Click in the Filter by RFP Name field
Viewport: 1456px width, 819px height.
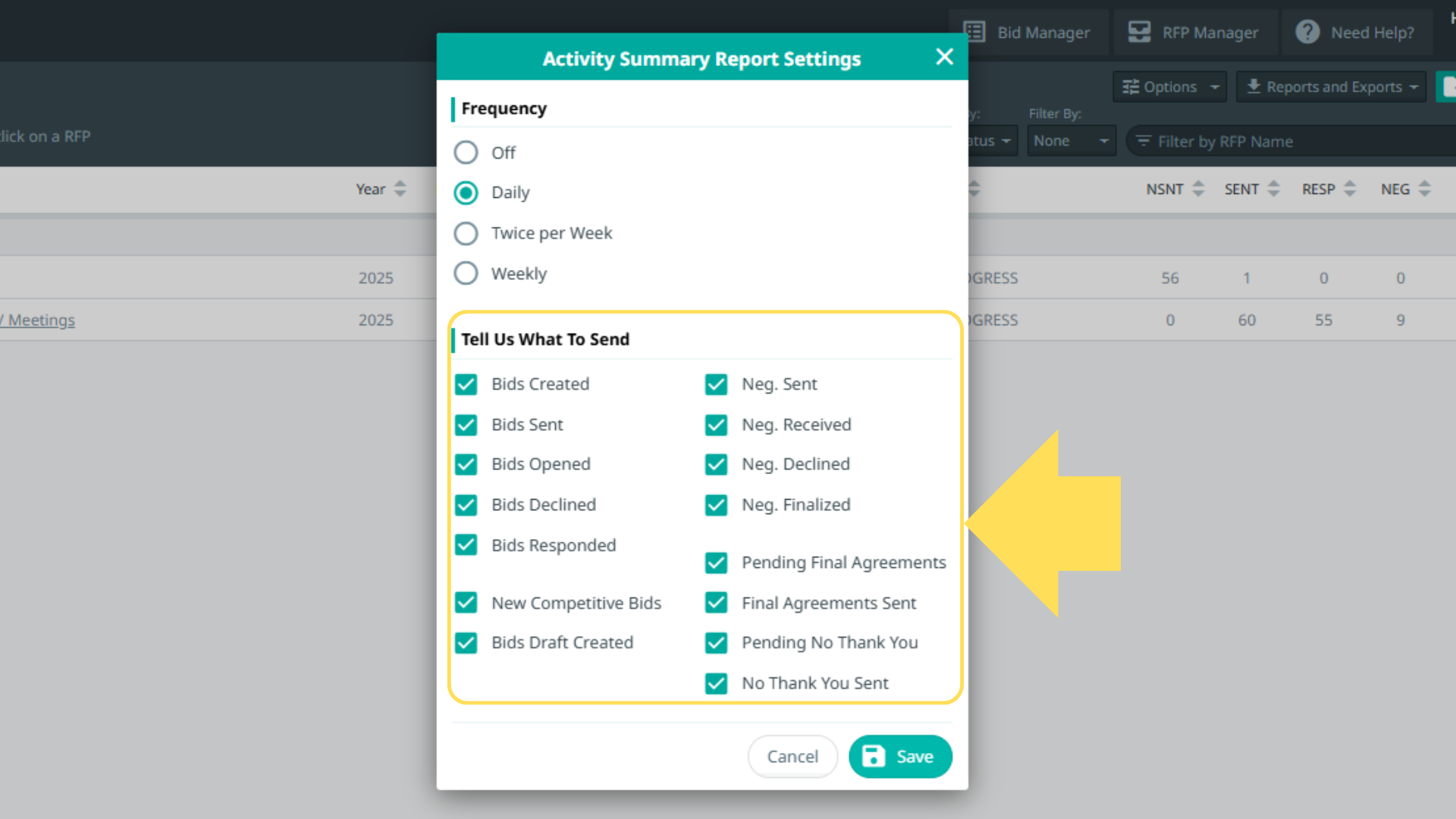(1289, 142)
